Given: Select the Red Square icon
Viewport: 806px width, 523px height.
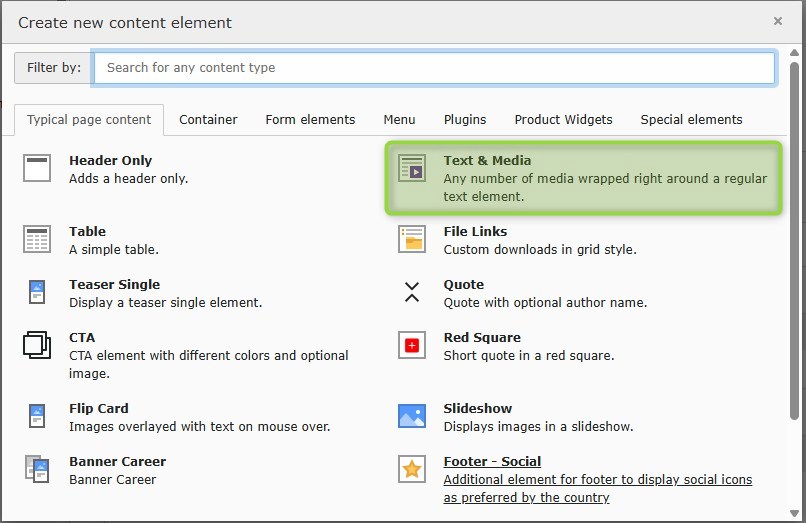Looking at the screenshot, I should [412, 346].
